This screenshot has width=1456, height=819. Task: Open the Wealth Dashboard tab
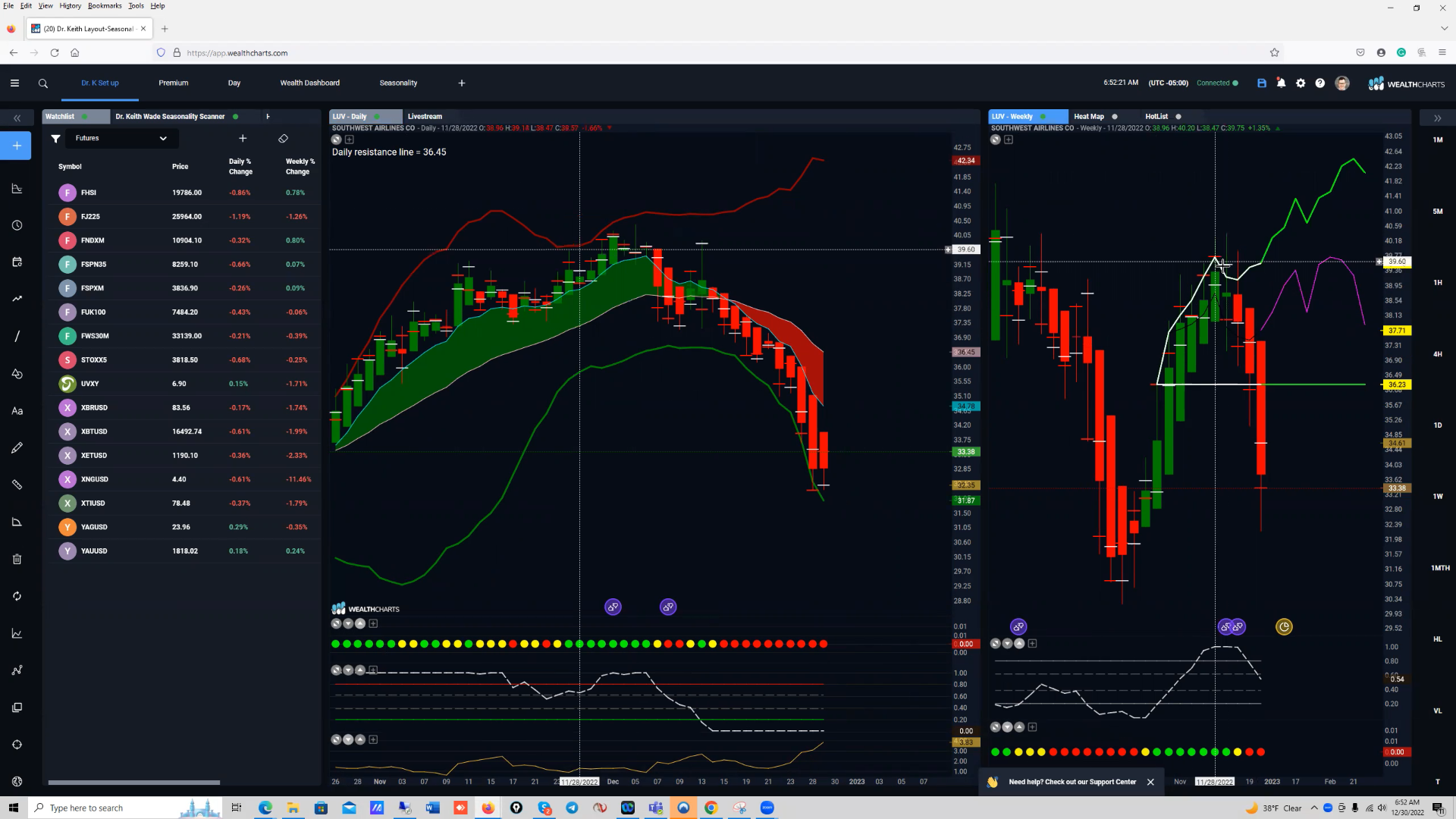click(310, 83)
